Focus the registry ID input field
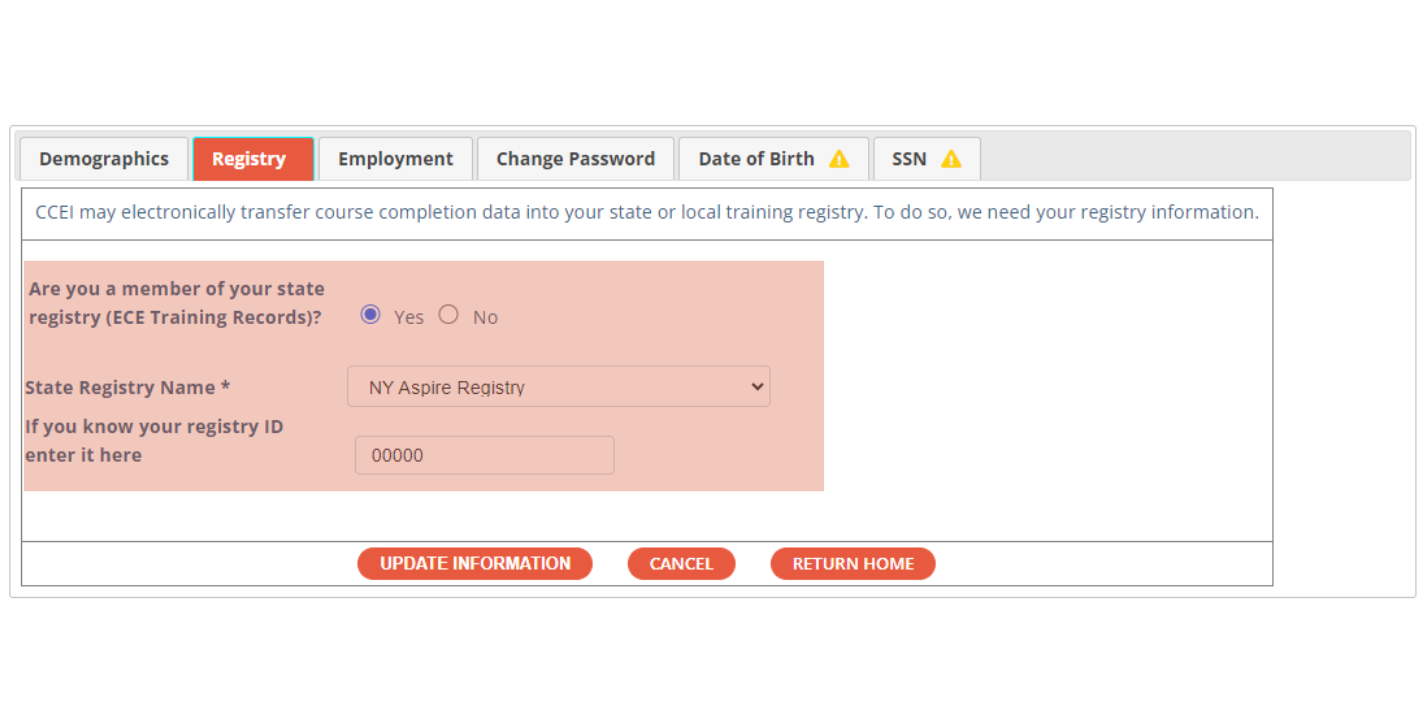Image resolution: width=1422 pixels, height=727 pixels. click(484, 456)
